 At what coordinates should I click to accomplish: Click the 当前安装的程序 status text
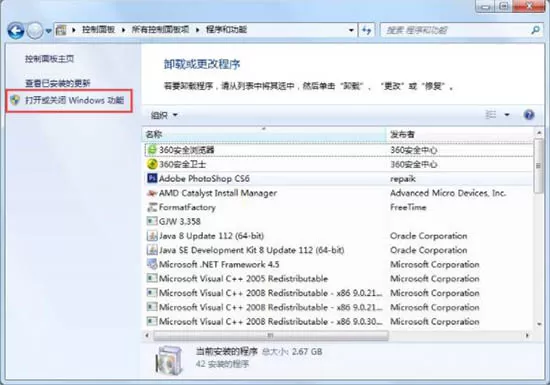(x=227, y=351)
